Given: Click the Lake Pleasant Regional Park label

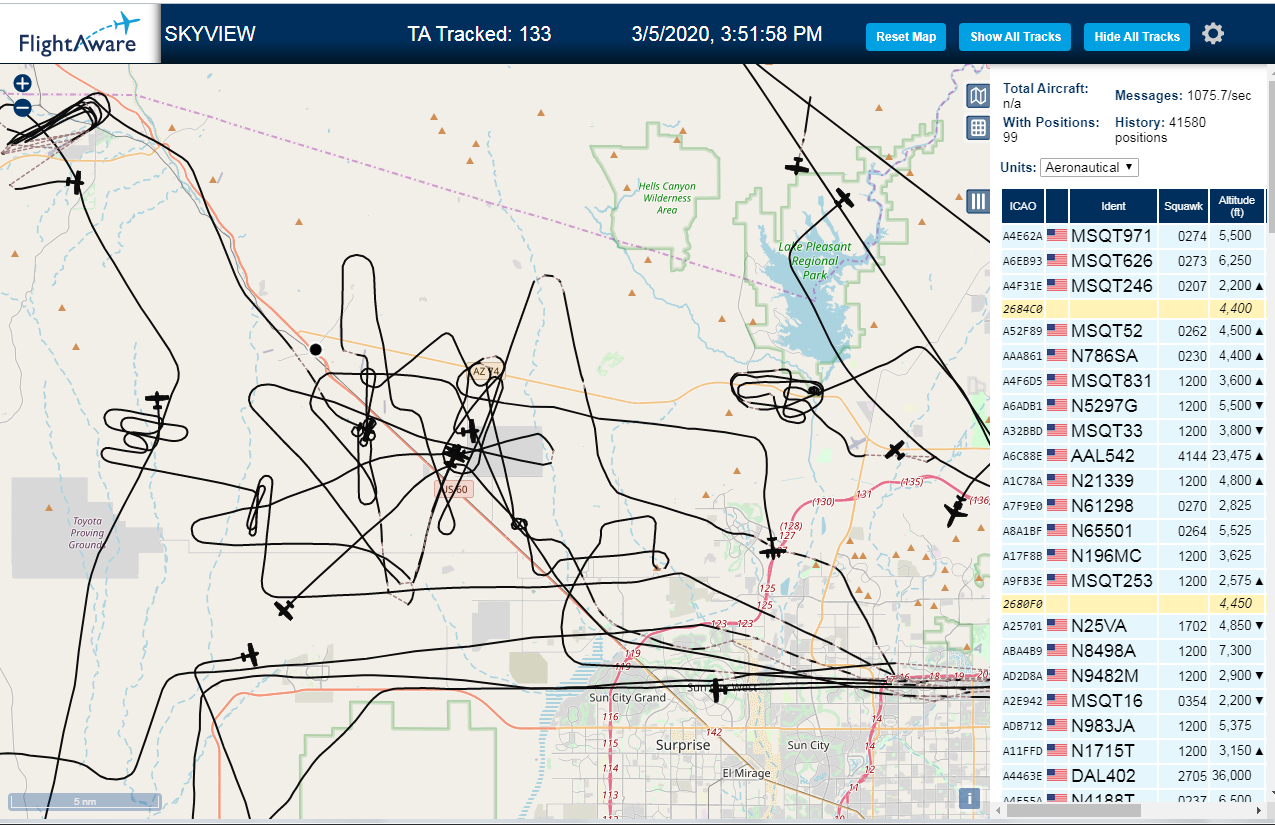Looking at the screenshot, I should pyautogui.click(x=815, y=260).
